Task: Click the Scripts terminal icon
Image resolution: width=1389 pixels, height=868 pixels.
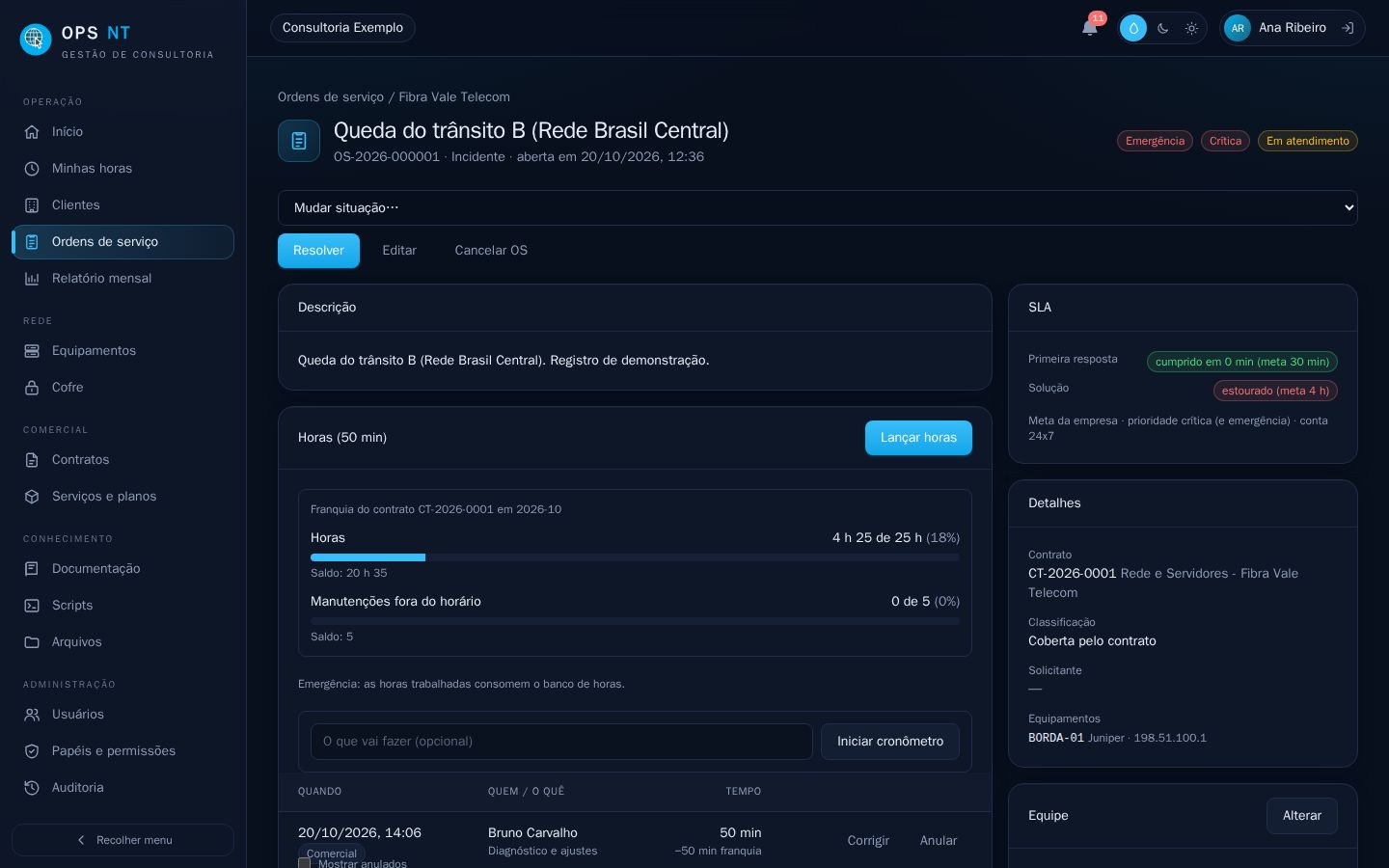Action: pos(32,606)
